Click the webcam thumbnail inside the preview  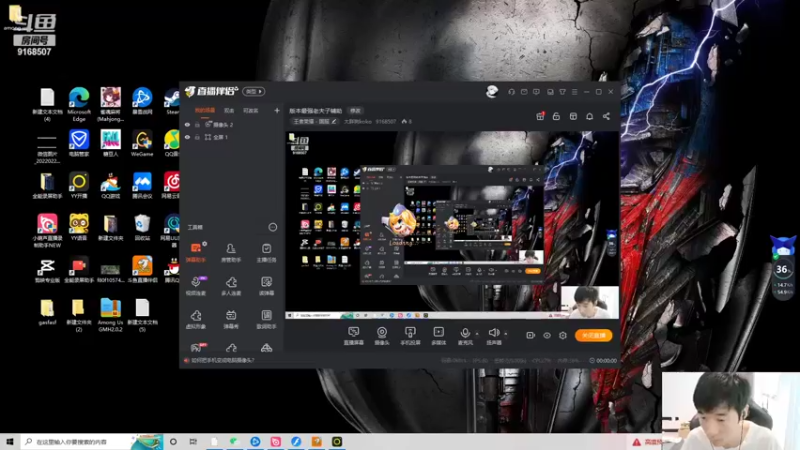pyautogui.click(x=590, y=302)
